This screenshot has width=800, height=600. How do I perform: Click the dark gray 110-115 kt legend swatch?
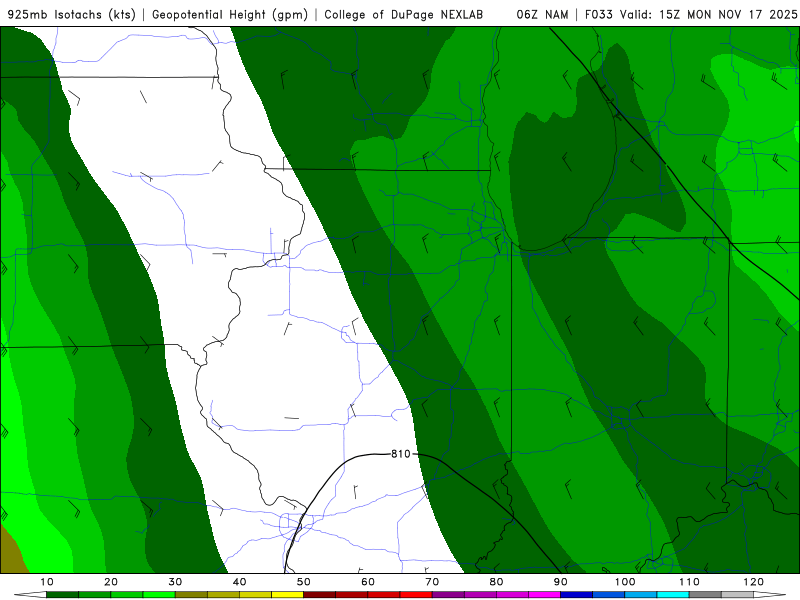[x=705, y=595]
